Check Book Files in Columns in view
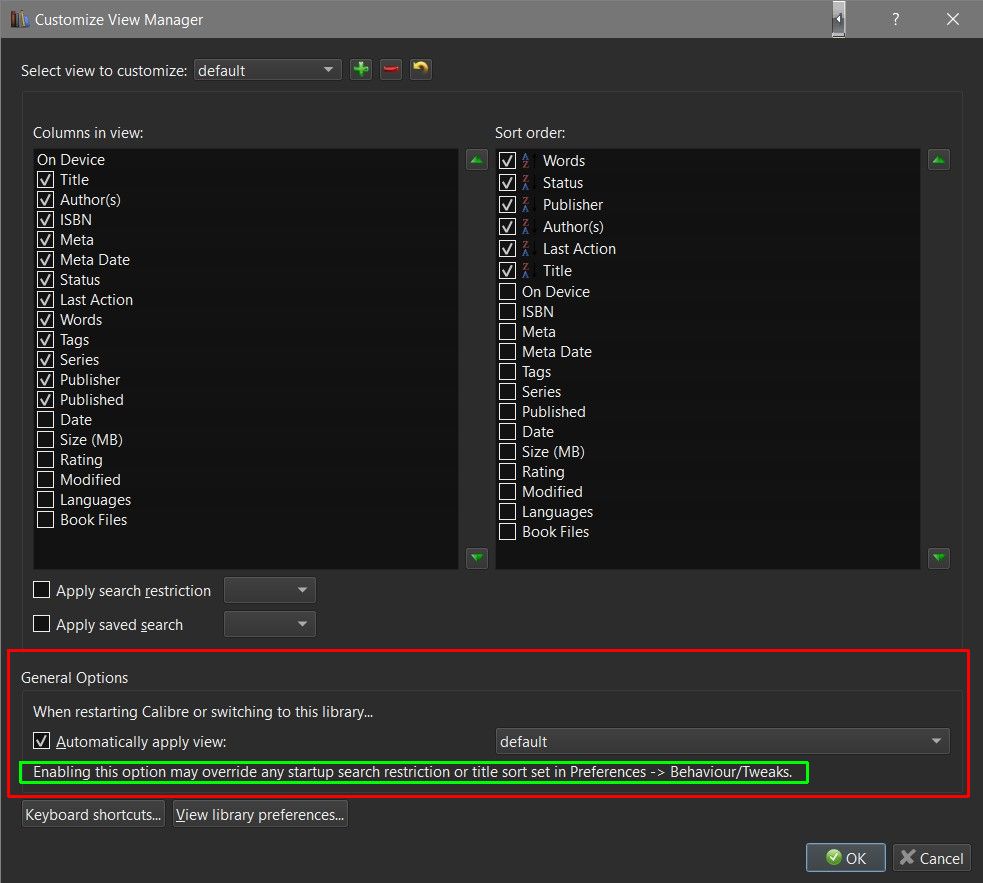This screenshot has height=883, width=983. coord(45,520)
